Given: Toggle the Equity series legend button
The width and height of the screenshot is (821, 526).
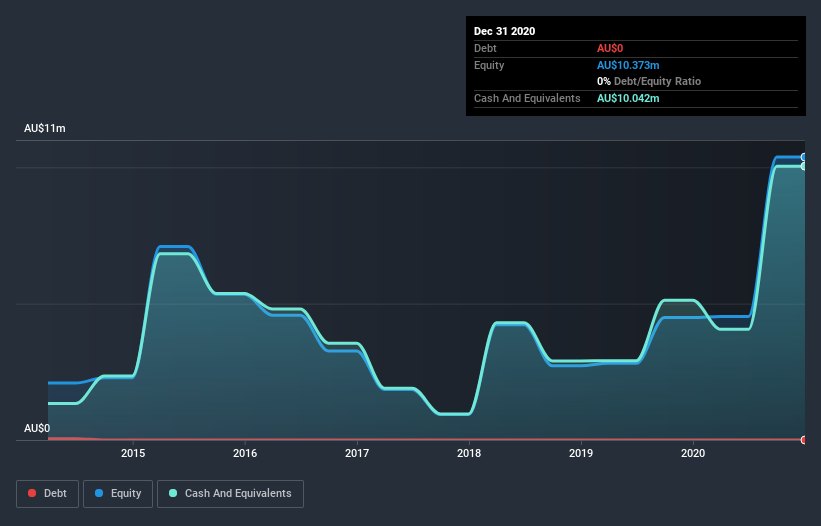Looking at the screenshot, I should click(118, 494).
